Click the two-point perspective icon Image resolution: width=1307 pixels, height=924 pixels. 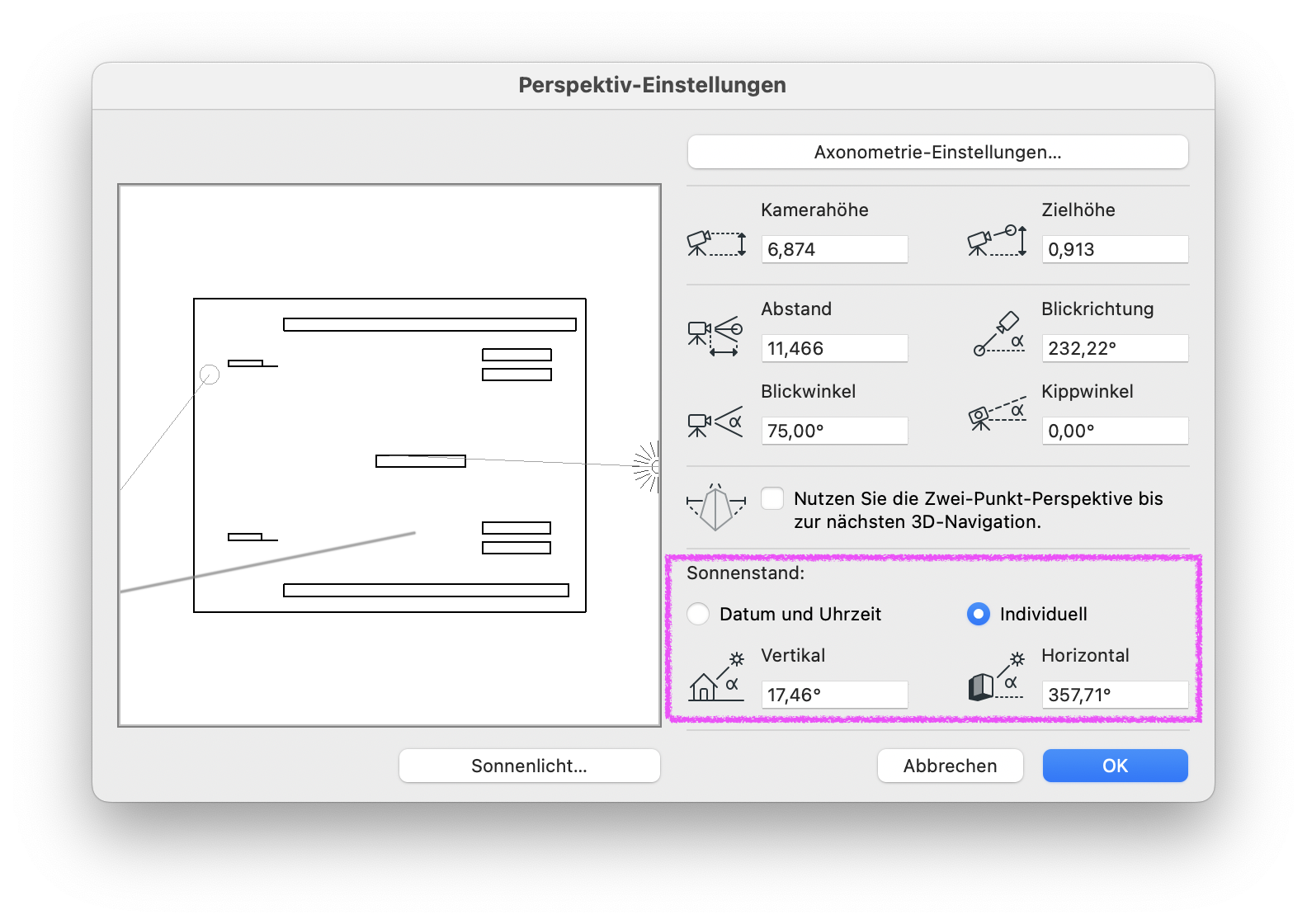716,507
